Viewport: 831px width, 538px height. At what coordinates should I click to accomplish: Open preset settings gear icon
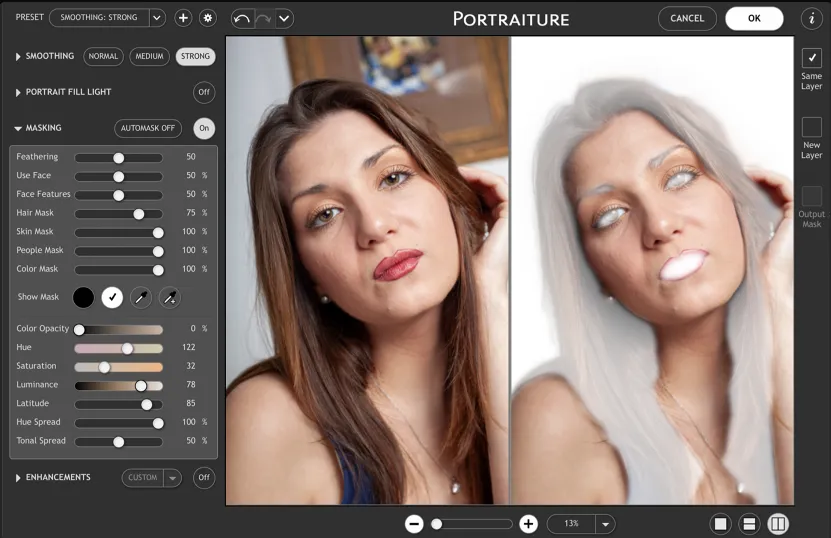point(207,18)
